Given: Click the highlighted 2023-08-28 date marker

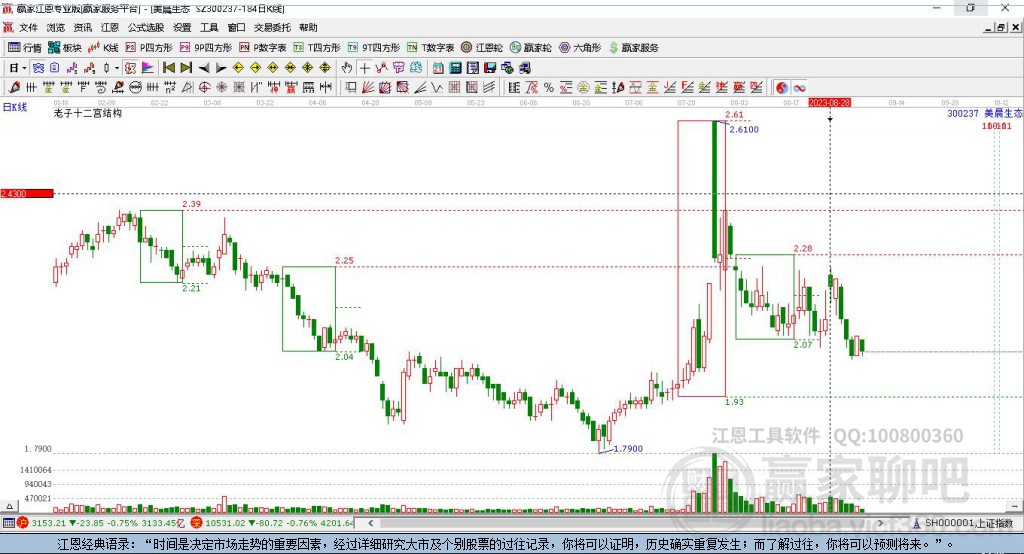Looking at the screenshot, I should (829, 103).
